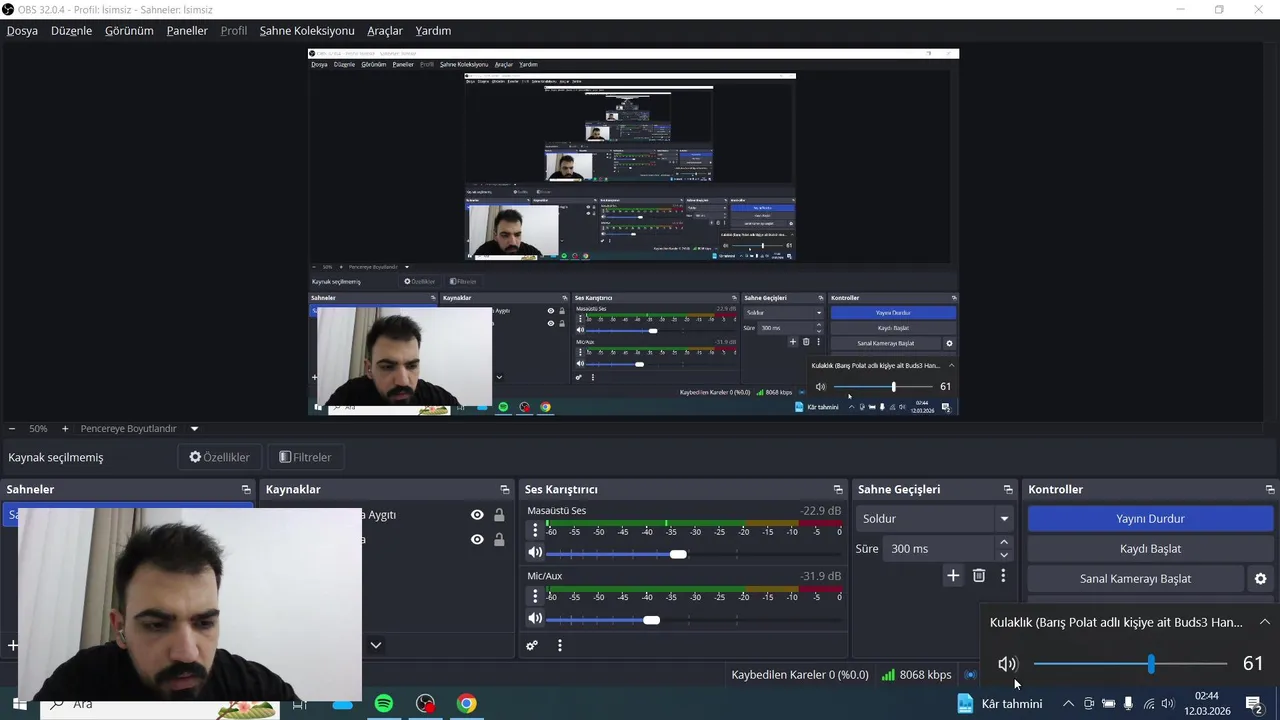This screenshot has width=1280, height=720.
Task: Show hidden system tray icons chevron
Action: click(x=1068, y=704)
